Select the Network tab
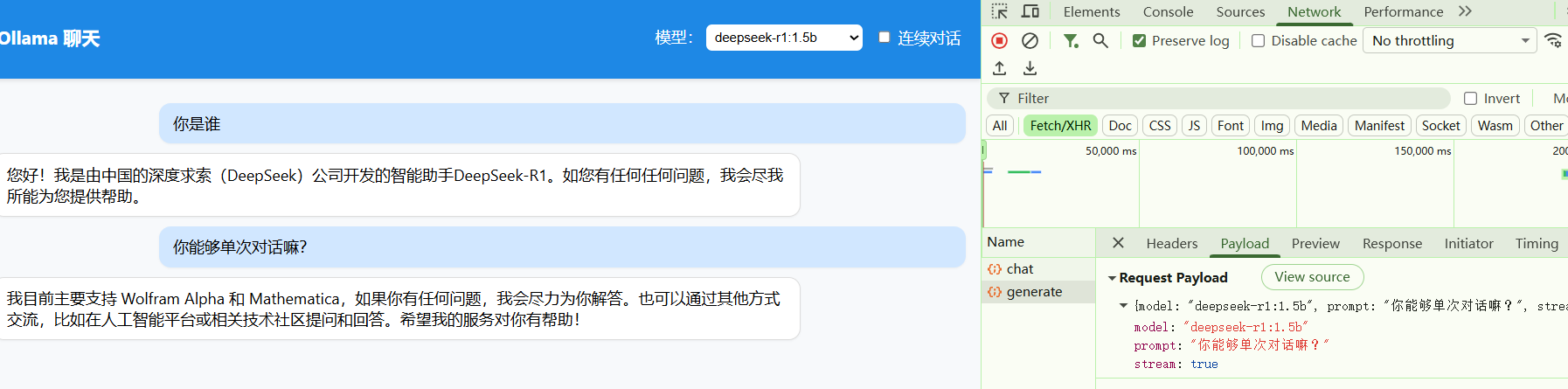The height and width of the screenshot is (389, 1568). (x=1314, y=11)
